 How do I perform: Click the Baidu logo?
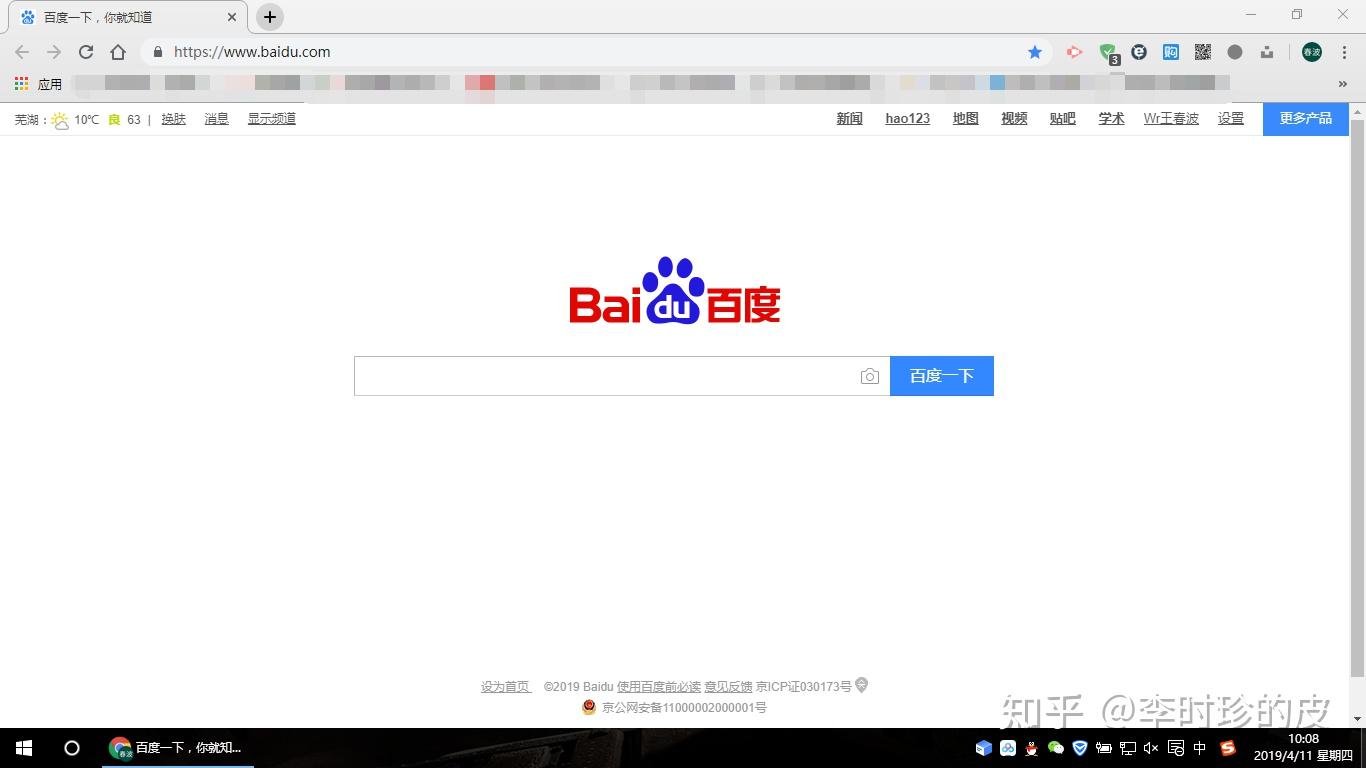(675, 291)
